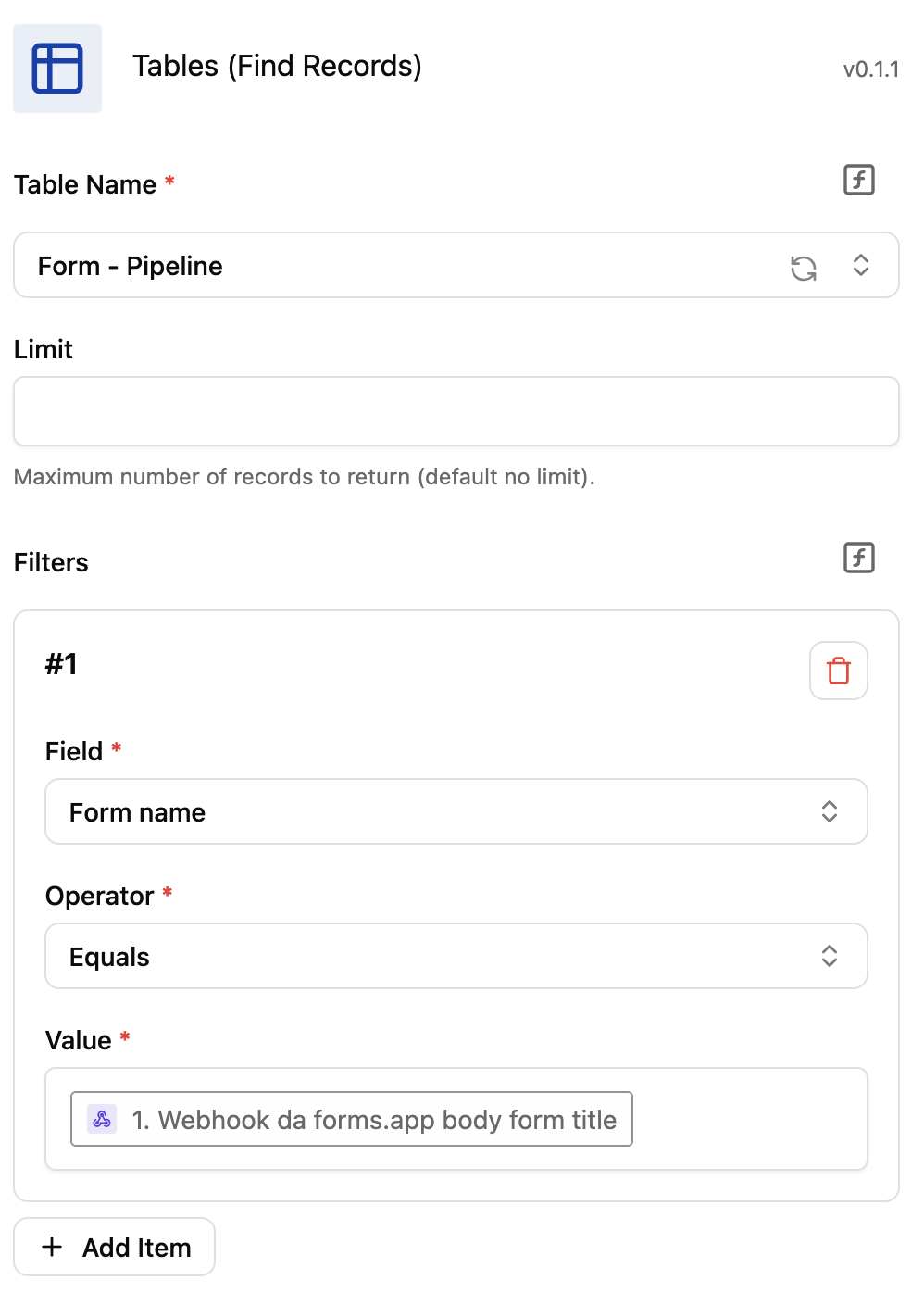Click the Tables piece icon
This screenshot has height=1293, width=924.
(57, 69)
